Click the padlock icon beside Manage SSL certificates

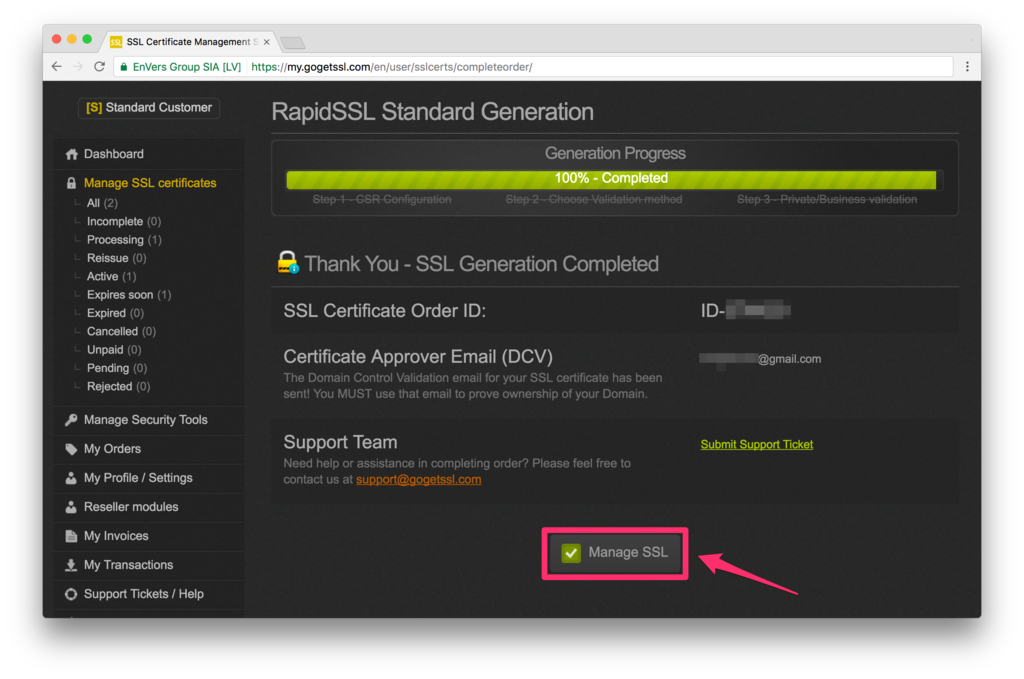71,183
